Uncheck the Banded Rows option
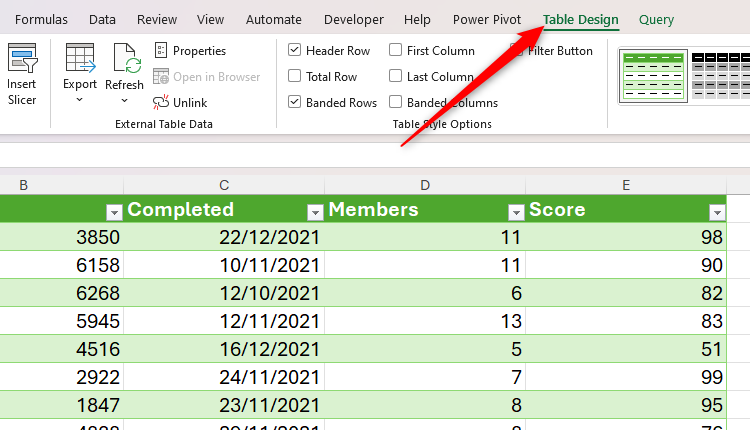This screenshot has height=430, width=750. click(x=295, y=102)
